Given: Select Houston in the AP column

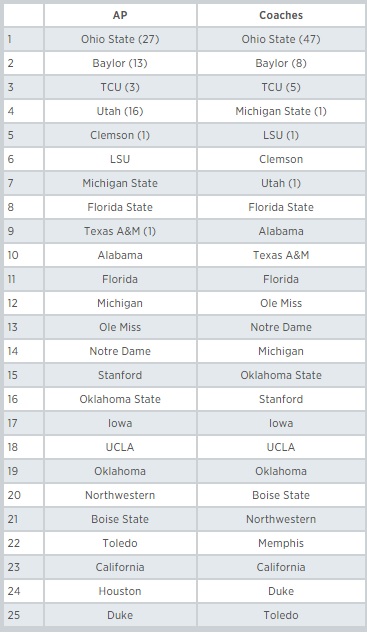Looking at the screenshot, I should click(120, 591).
